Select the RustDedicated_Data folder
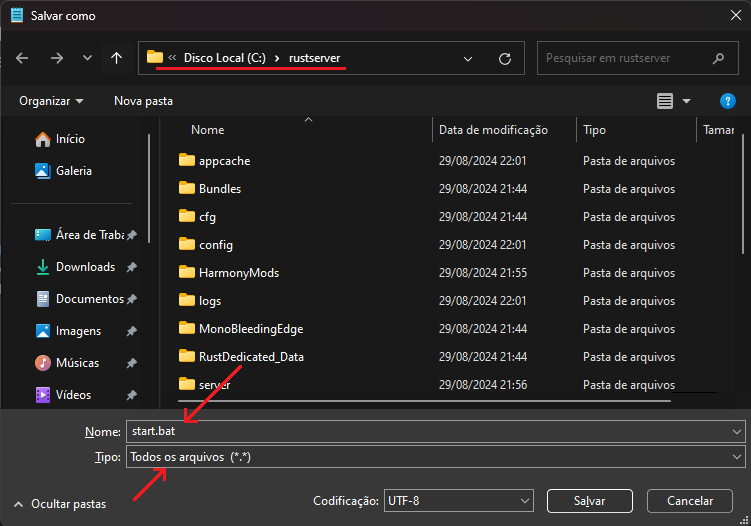Image resolution: width=751 pixels, height=526 pixels. pos(241,356)
